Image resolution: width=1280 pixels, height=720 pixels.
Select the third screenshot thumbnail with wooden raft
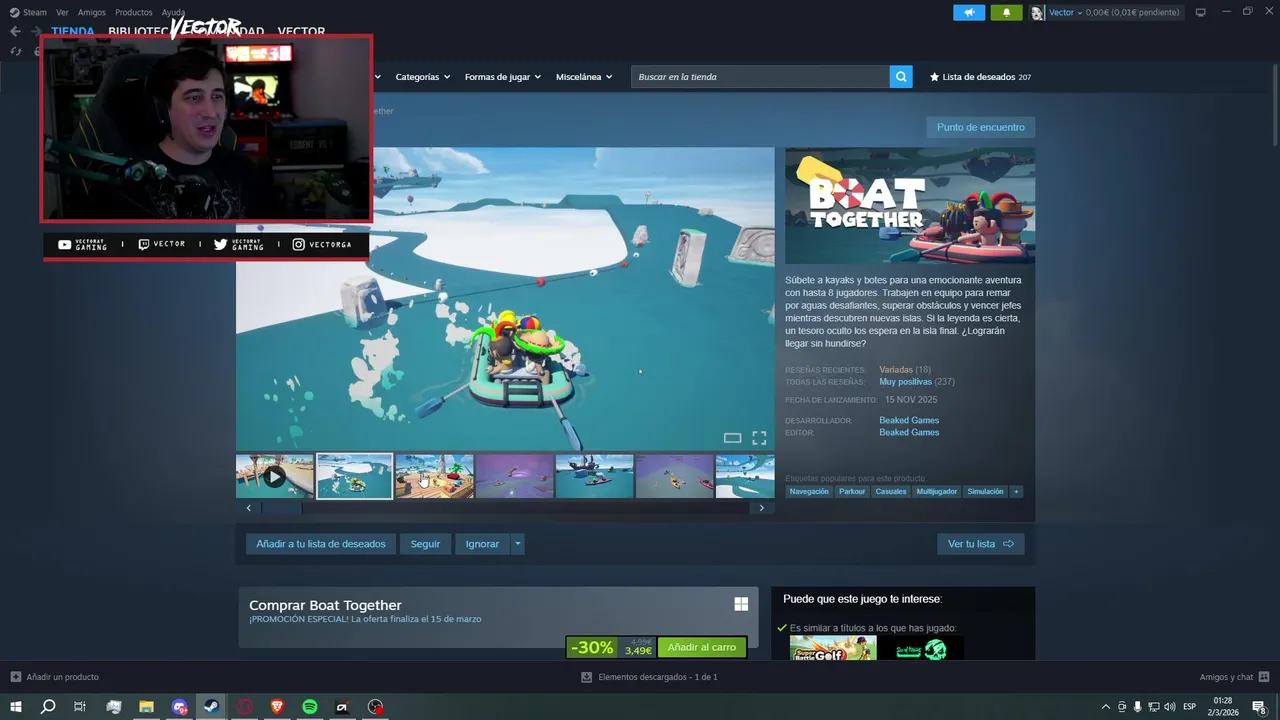click(434, 476)
